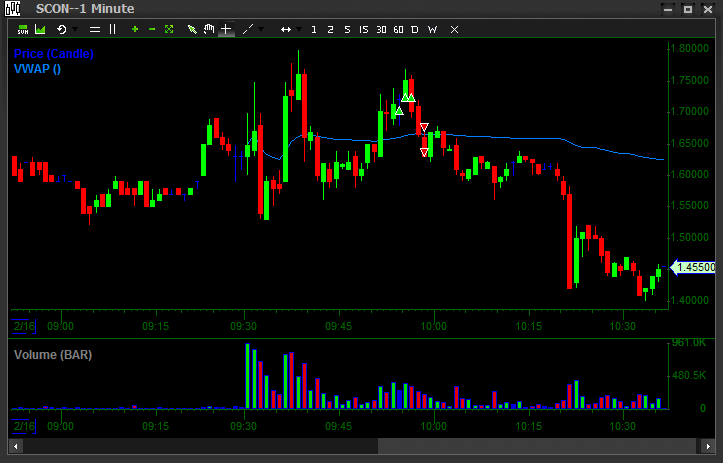Minimize the SCON chart window
This screenshot has height=463, width=723.
668,9
